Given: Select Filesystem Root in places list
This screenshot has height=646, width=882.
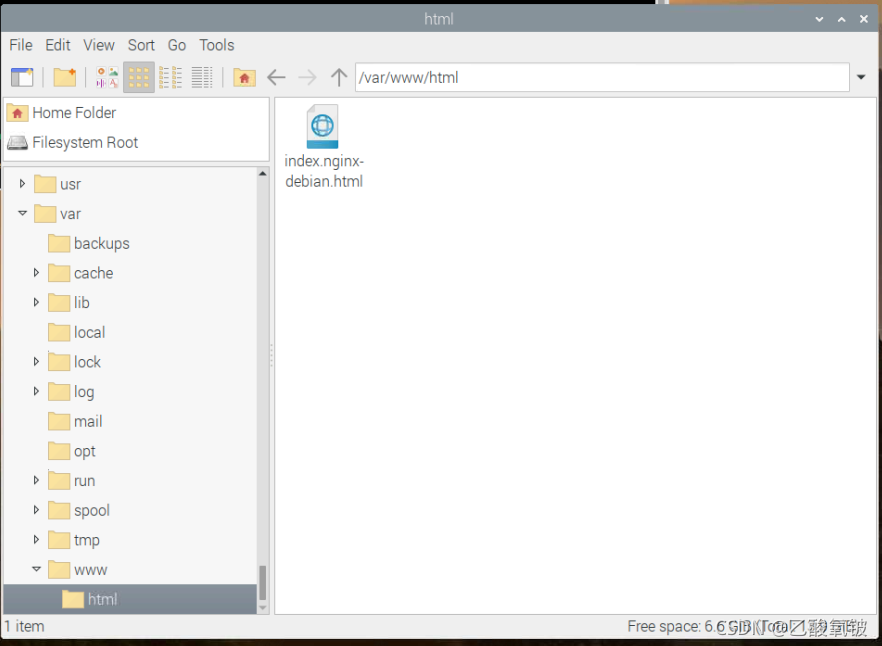Looking at the screenshot, I should point(136,142).
